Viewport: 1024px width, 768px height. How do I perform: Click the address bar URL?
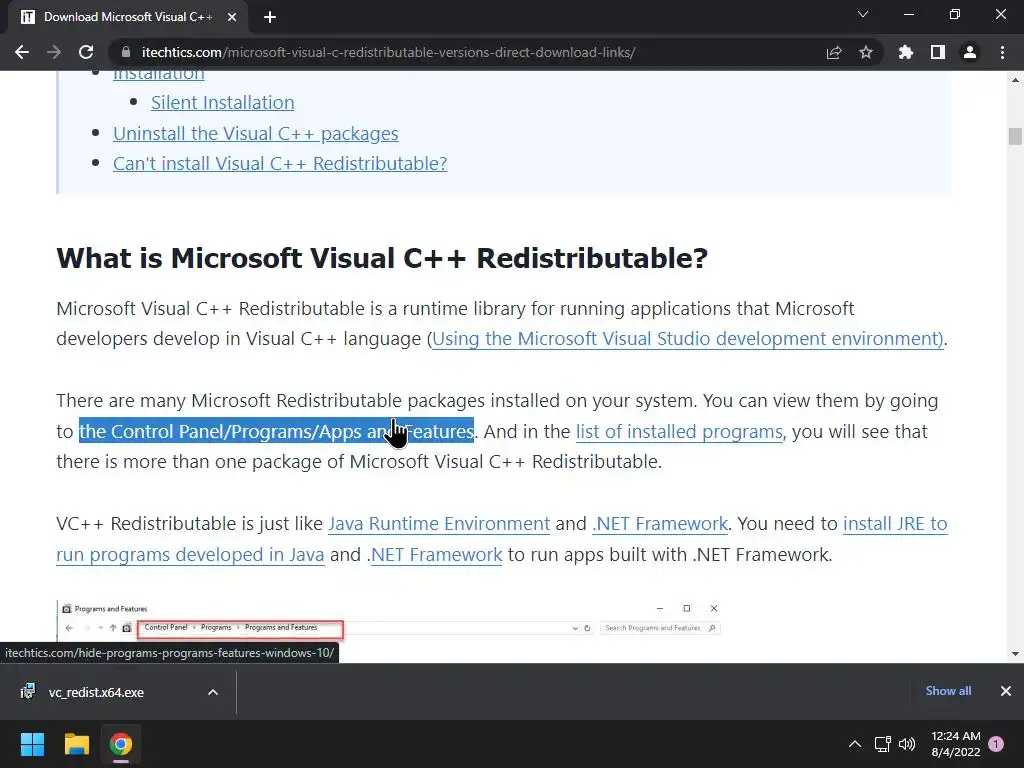(x=388, y=52)
